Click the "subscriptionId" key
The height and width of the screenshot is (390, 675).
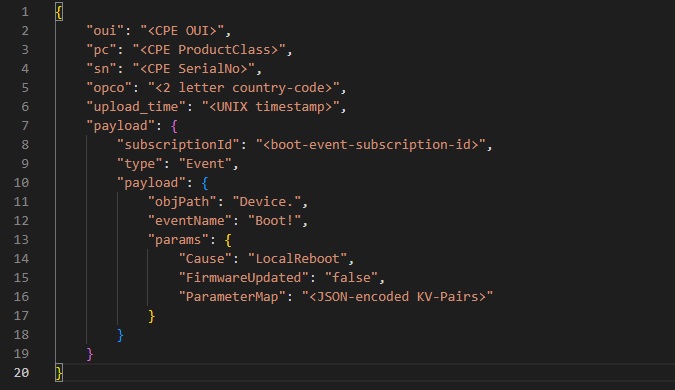178,145
